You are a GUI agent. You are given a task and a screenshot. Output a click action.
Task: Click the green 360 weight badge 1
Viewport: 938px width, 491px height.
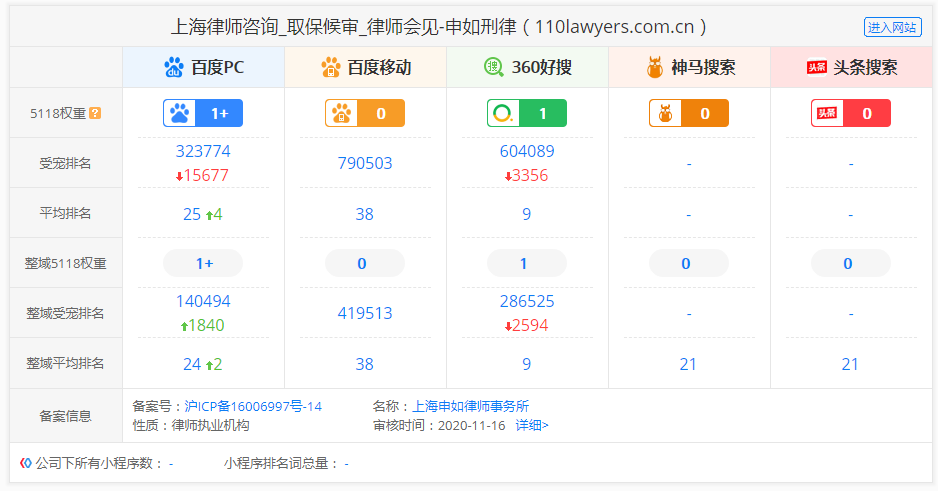(x=527, y=113)
